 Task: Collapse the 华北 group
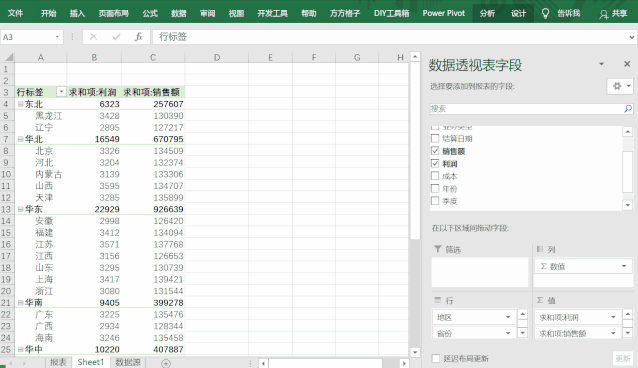pos(20,139)
